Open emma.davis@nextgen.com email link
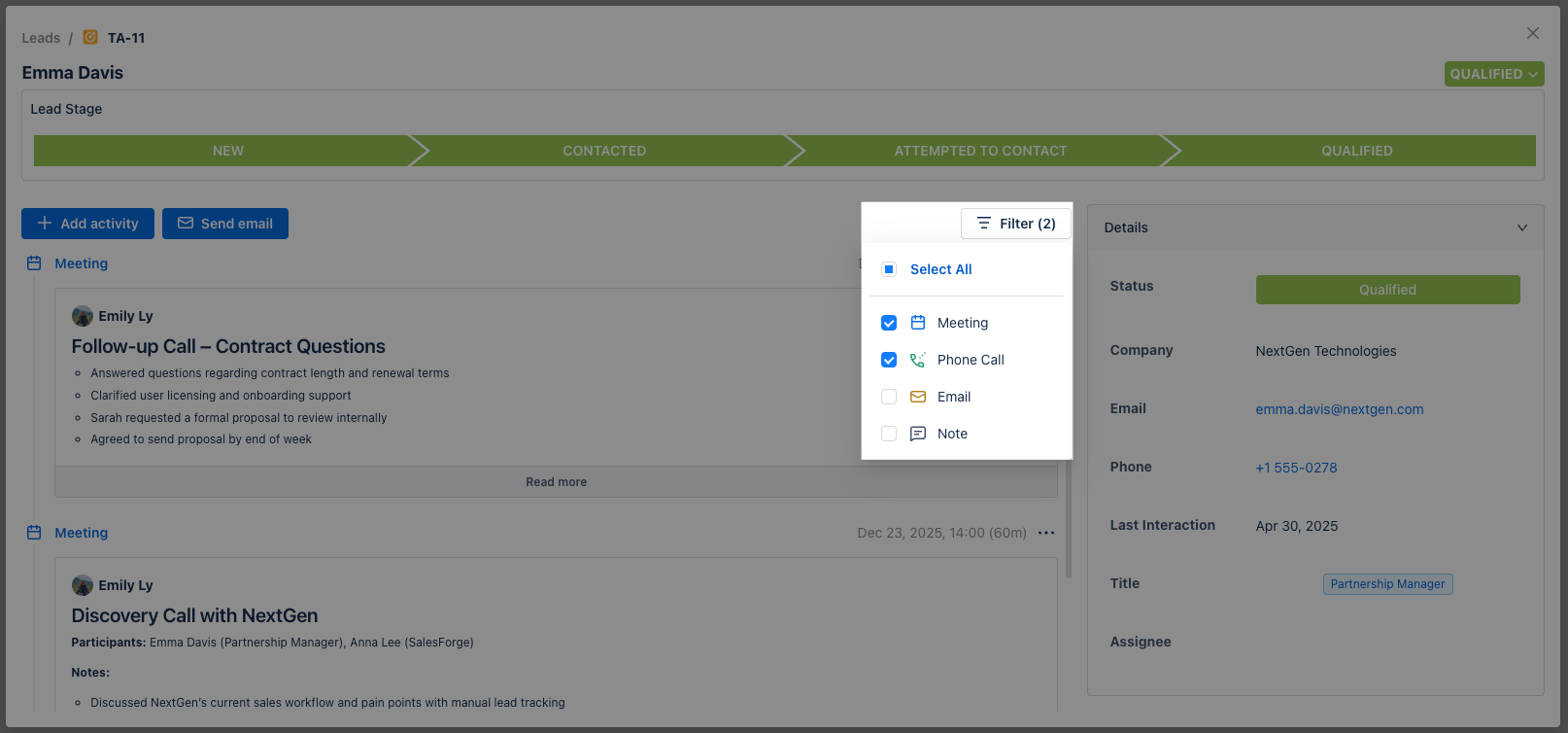The height and width of the screenshot is (733, 1568). pos(1339,409)
